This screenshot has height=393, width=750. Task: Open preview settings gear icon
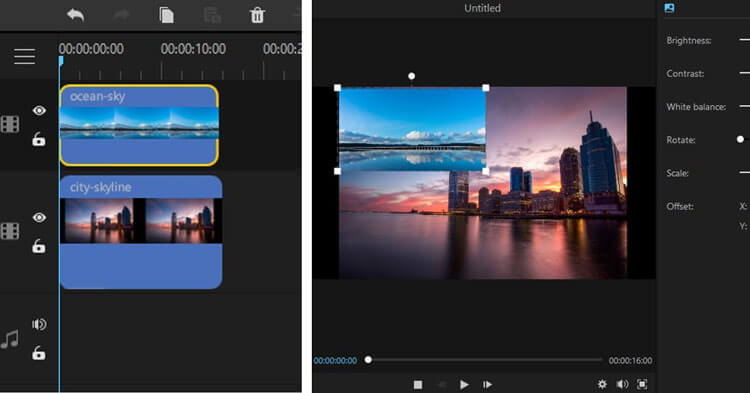coord(602,384)
